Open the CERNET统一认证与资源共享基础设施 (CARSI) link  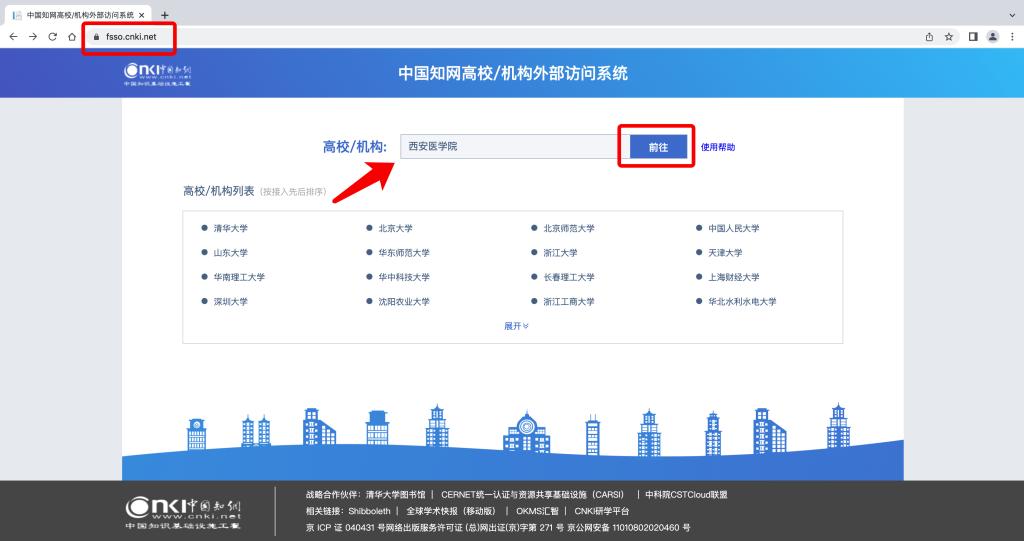(x=532, y=495)
